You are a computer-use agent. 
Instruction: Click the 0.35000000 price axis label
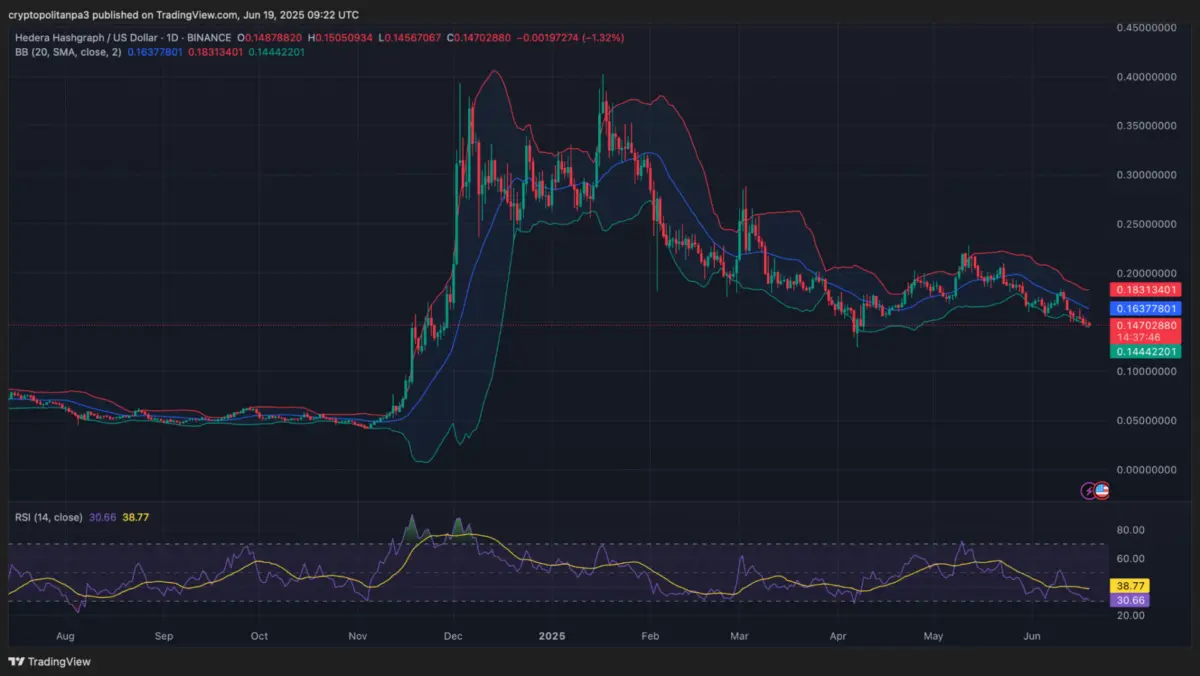click(x=1147, y=126)
